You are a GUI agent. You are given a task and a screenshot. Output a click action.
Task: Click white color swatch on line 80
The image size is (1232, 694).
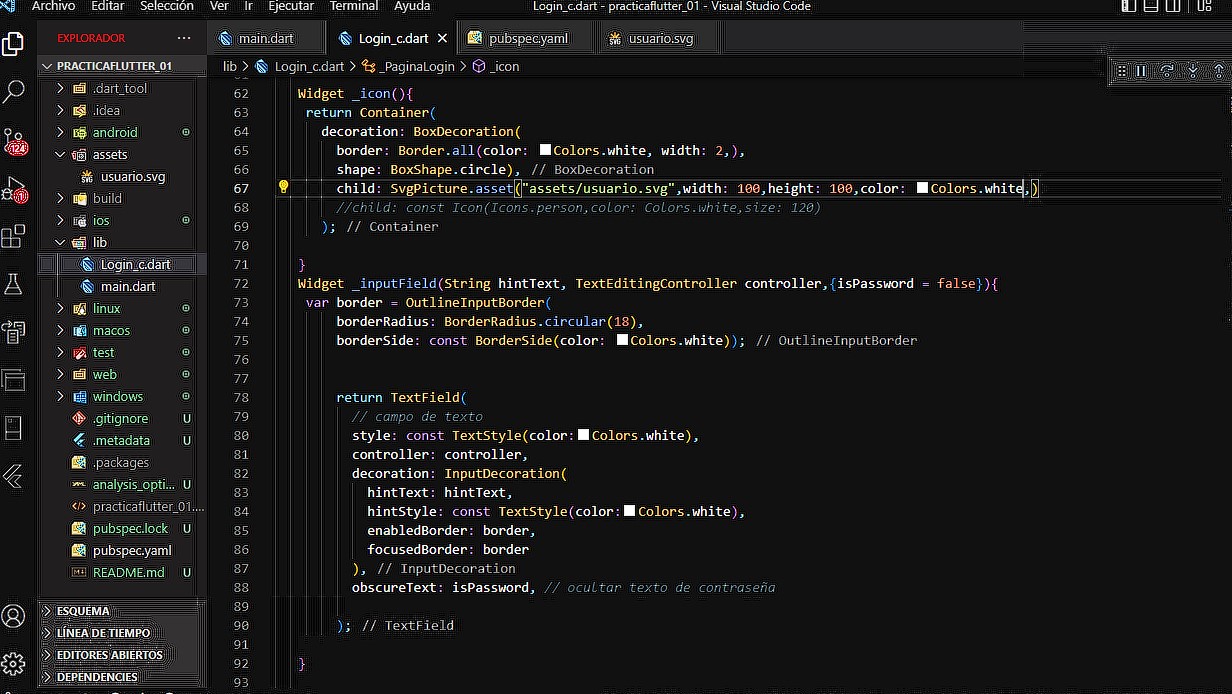[584, 435]
